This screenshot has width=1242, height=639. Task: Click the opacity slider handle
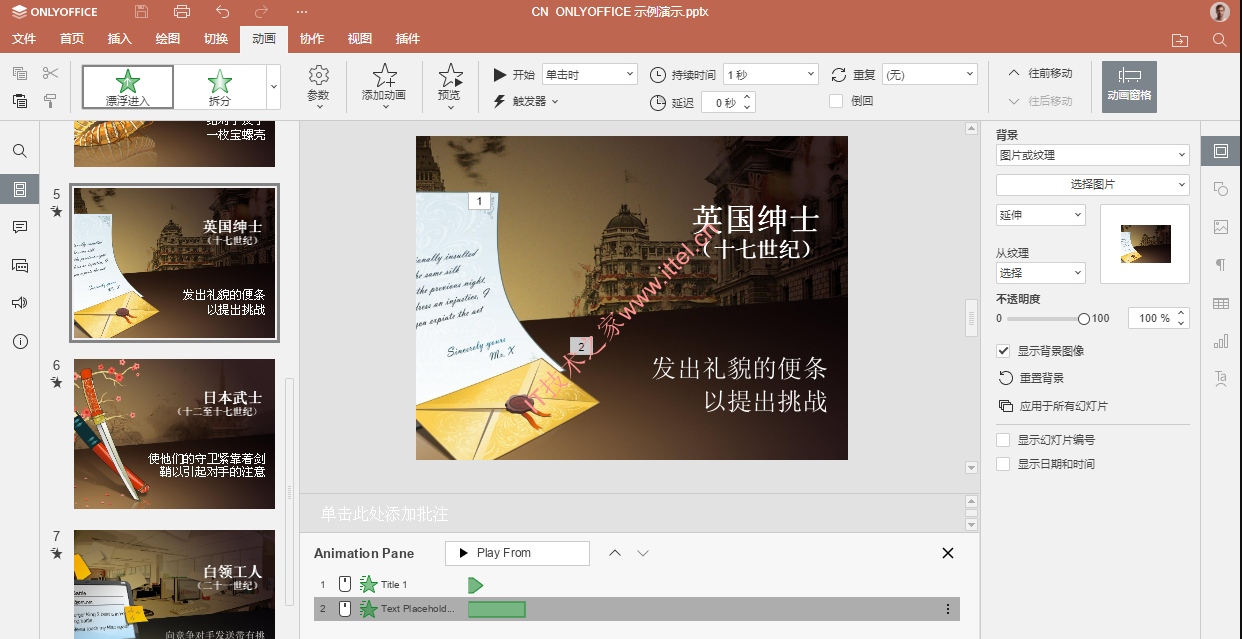pos(1084,319)
